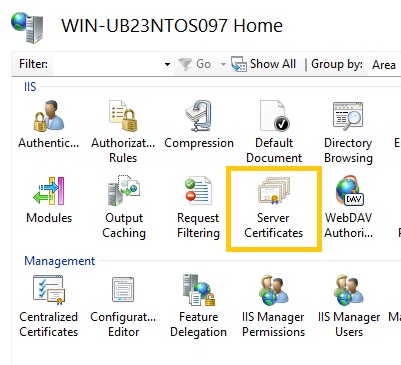Image resolution: width=401 pixels, height=365 pixels.
Task: Open Configuration Editor
Action: coord(123,306)
